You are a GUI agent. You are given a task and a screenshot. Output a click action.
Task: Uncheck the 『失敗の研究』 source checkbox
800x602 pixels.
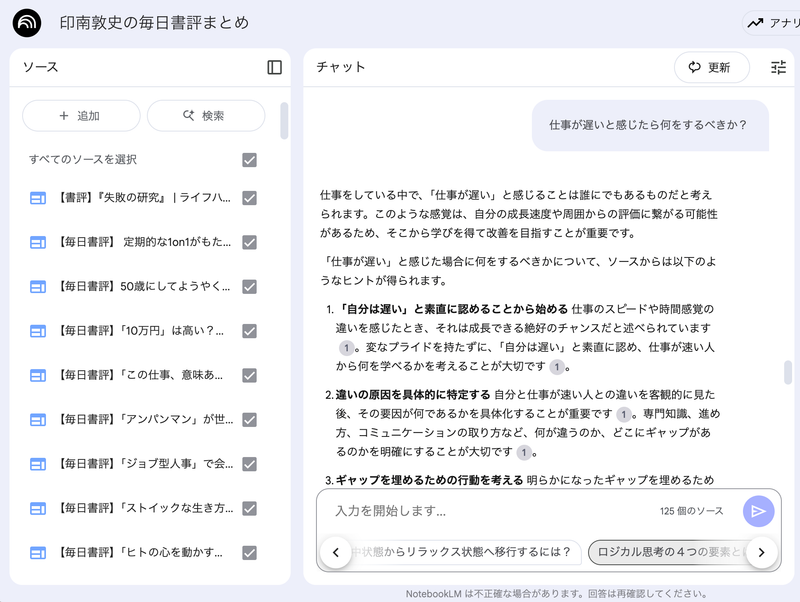point(250,198)
